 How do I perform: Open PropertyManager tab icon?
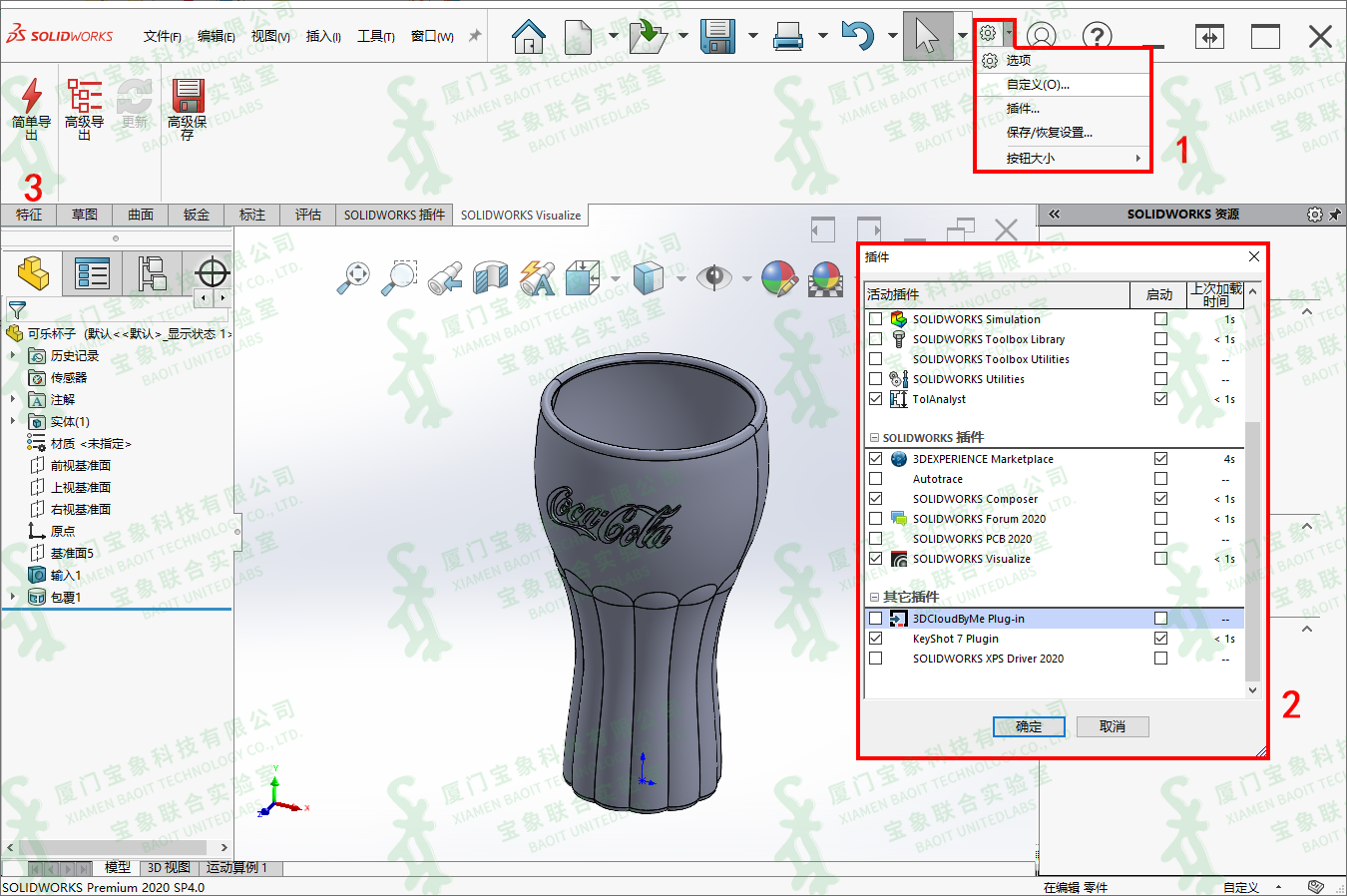point(92,272)
